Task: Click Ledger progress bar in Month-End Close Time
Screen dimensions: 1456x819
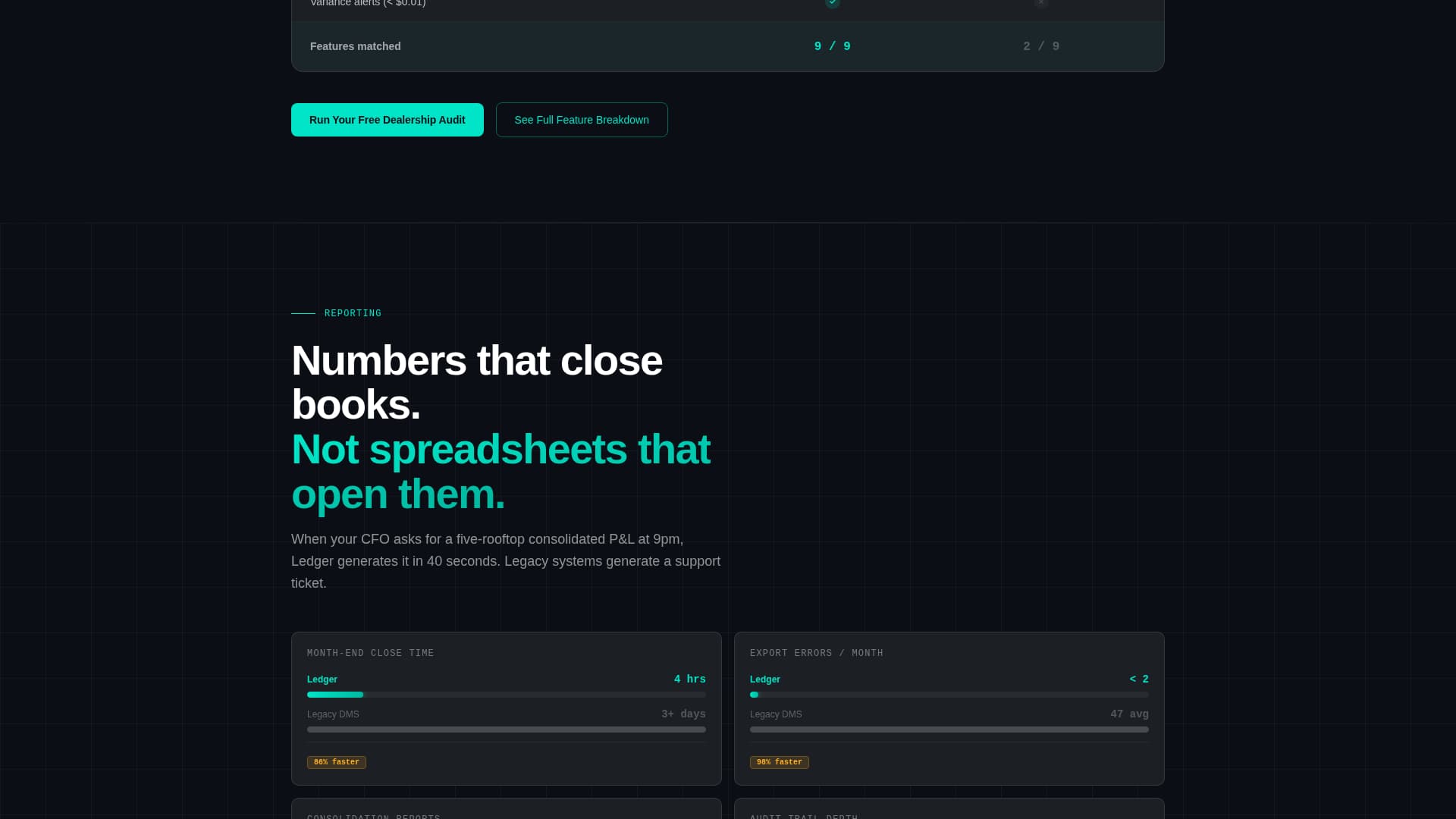Action: 506,695
